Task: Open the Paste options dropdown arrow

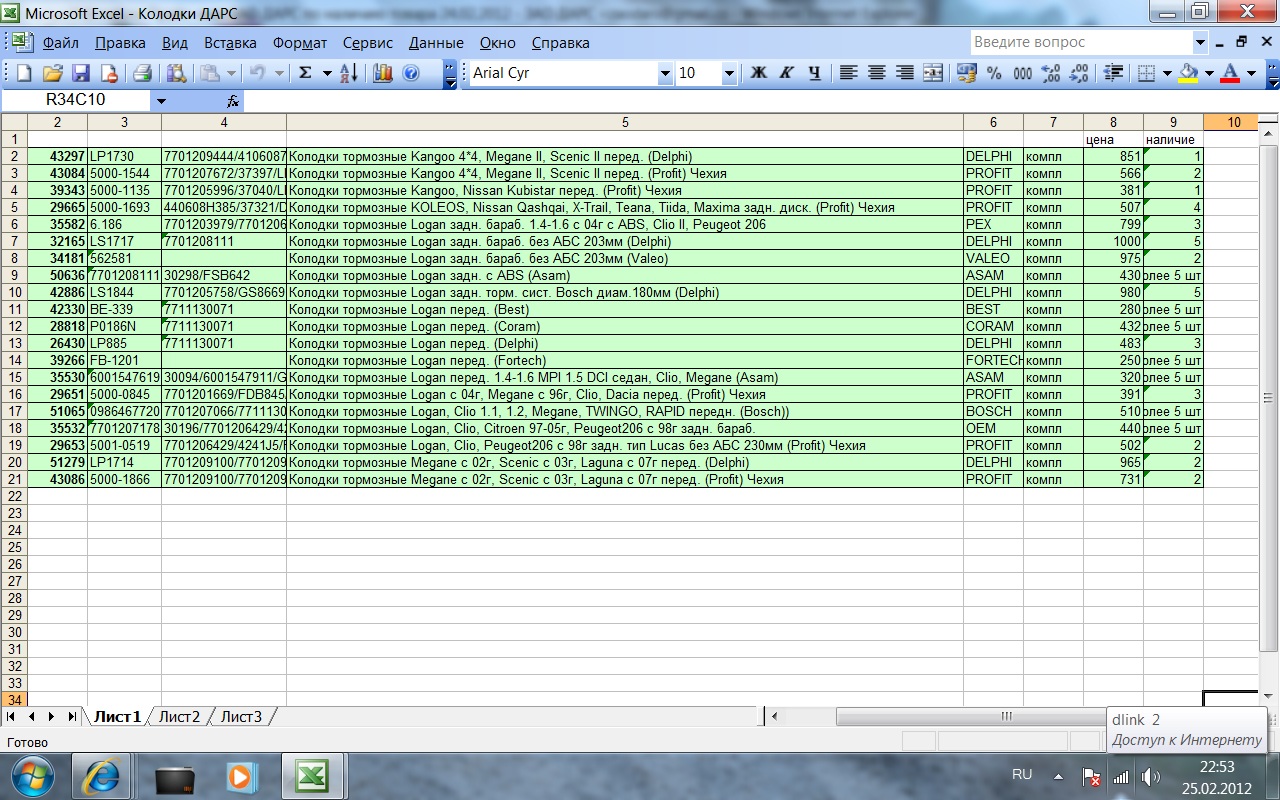Action: pos(232,73)
